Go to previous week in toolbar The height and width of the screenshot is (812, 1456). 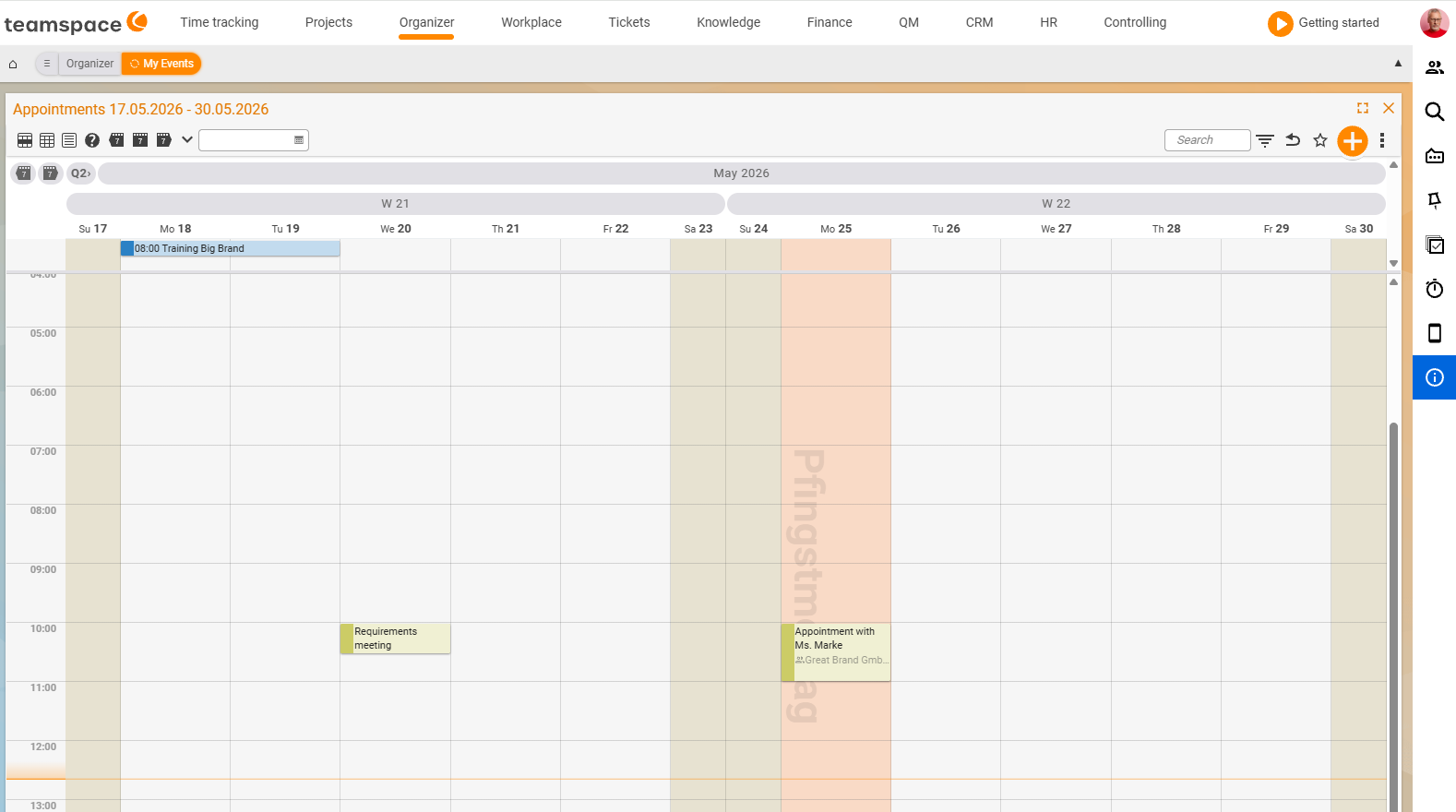tap(117, 140)
